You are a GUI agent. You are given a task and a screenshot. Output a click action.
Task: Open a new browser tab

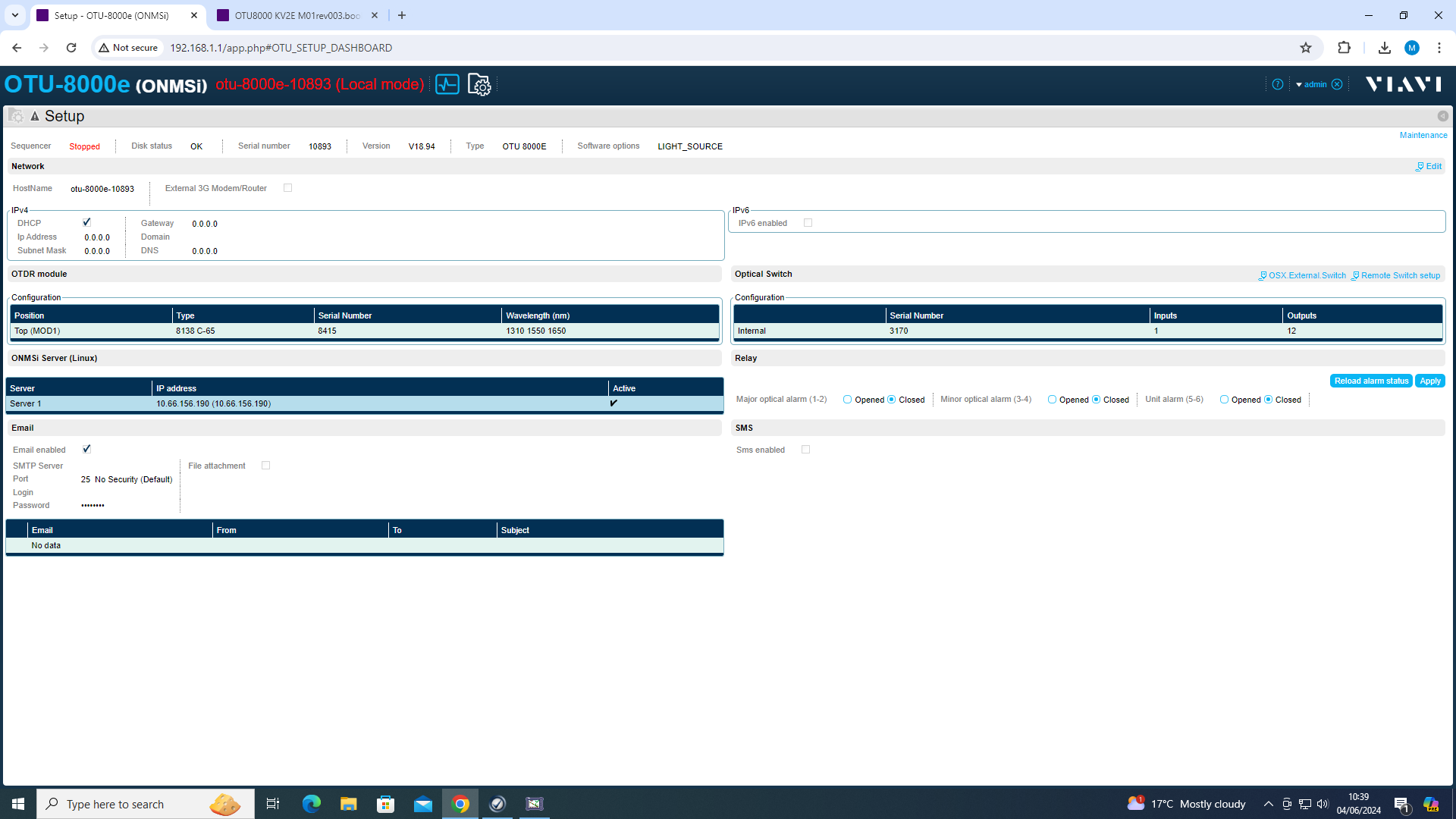(402, 15)
